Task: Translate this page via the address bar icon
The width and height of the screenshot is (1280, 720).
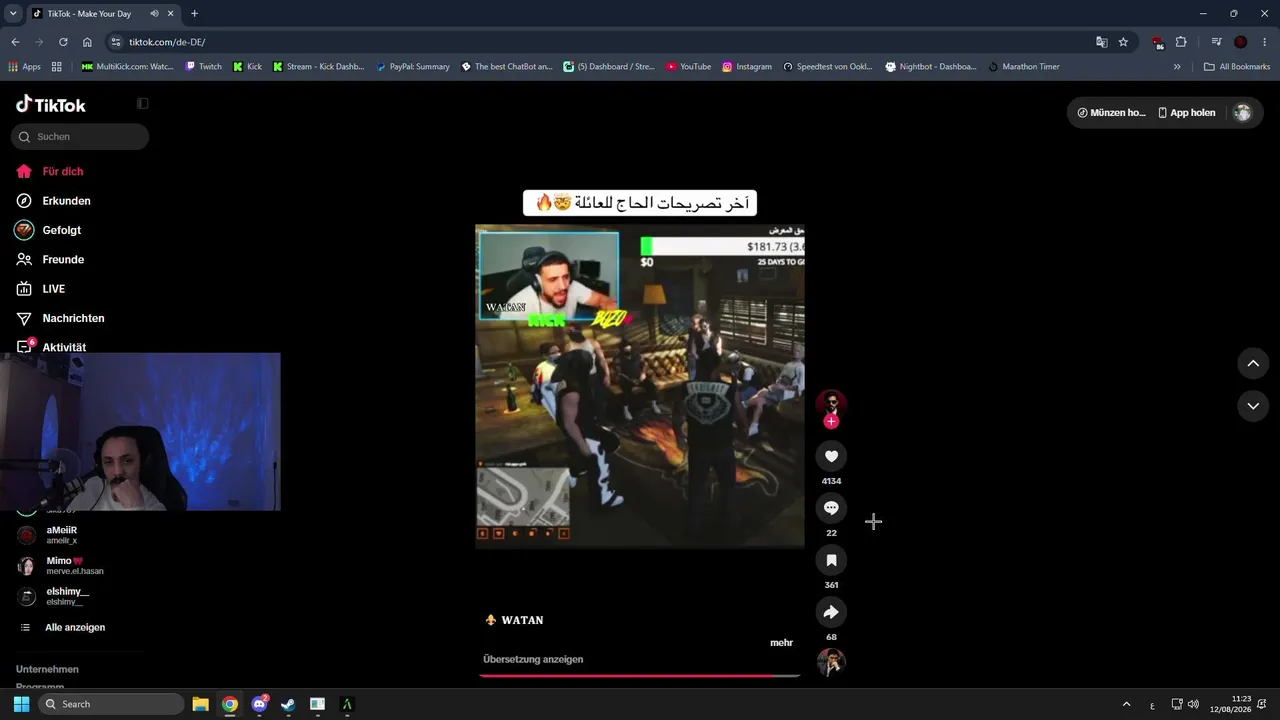Action: coord(1101,42)
